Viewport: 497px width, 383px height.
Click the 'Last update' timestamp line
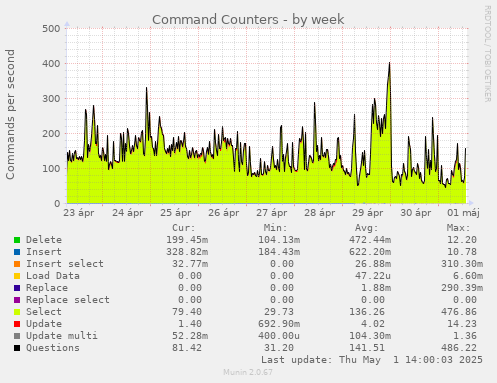click(x=372, y=360)
